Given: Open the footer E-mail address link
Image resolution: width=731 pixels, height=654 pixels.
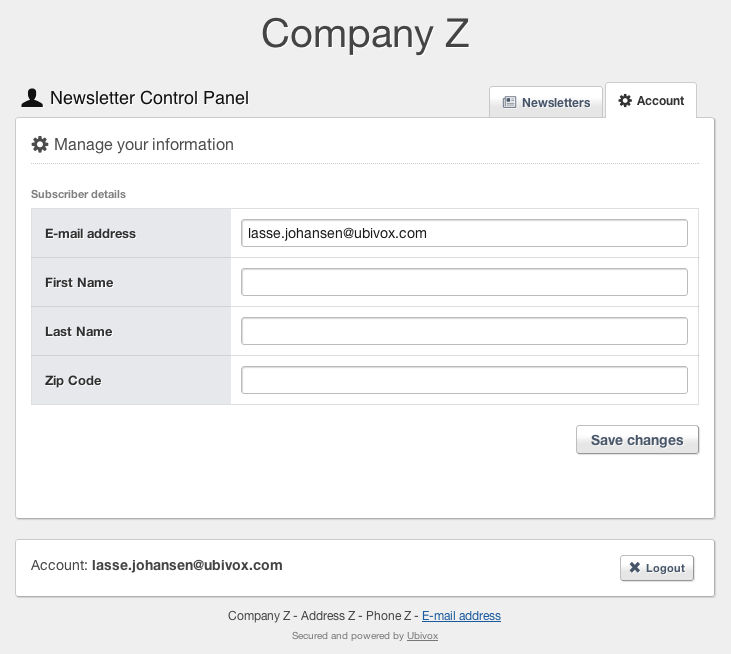Looking at the screenshot, I should click(461, 616).
